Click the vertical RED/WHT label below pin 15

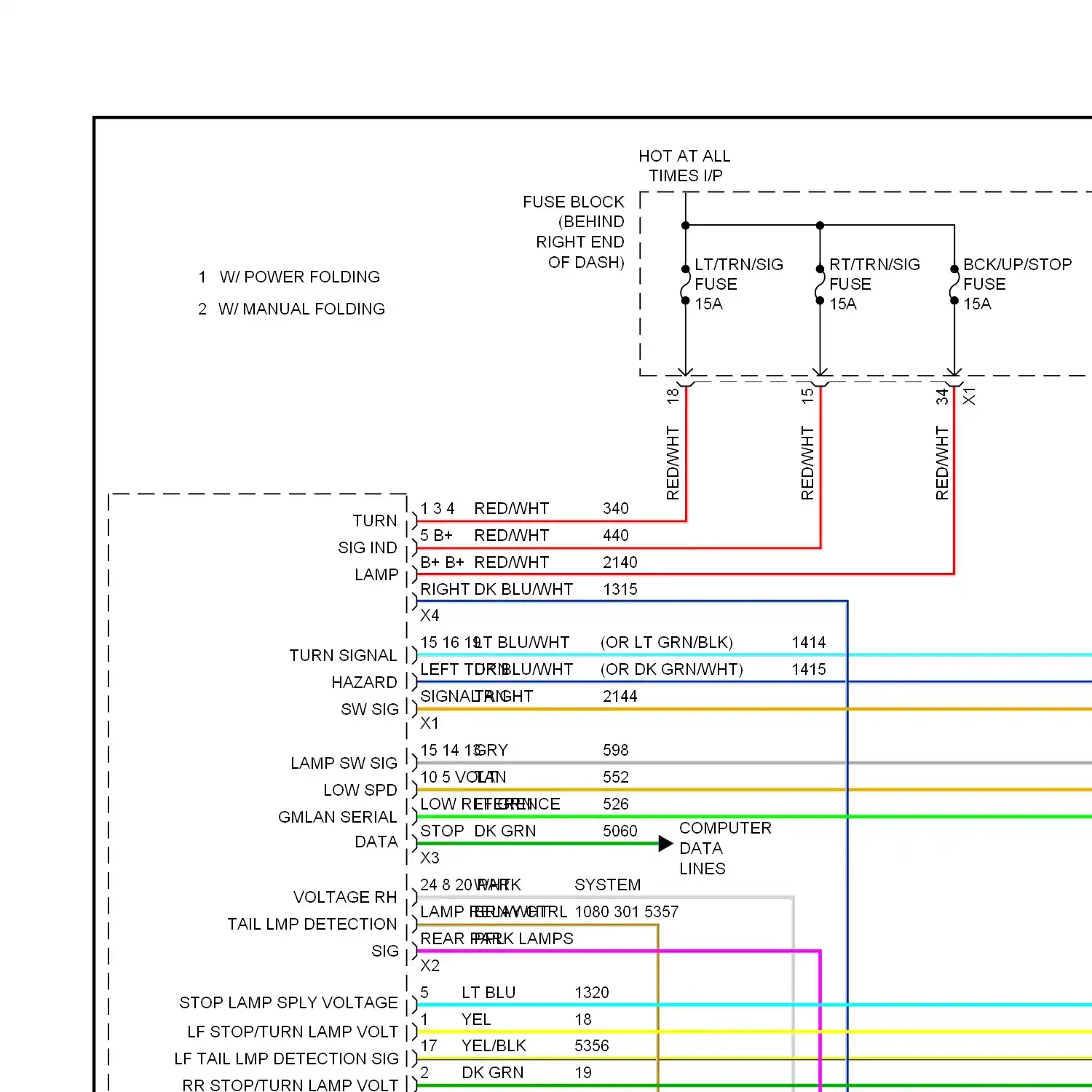pos(807,463)
